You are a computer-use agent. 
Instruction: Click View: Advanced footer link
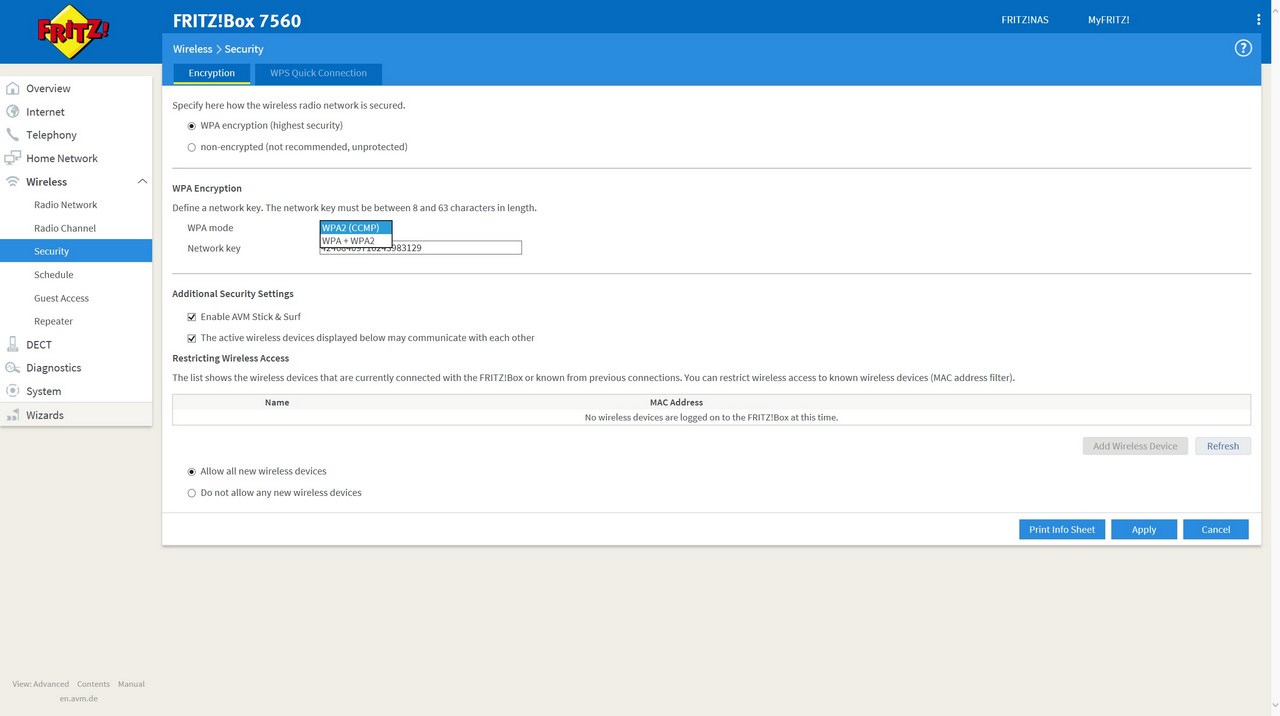[41, 684]
